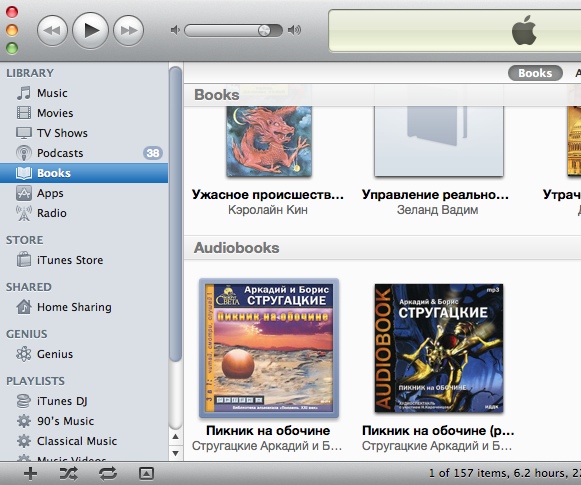
Task: Click selected title Пикник на обочине
Action: [x=268, y=431]
